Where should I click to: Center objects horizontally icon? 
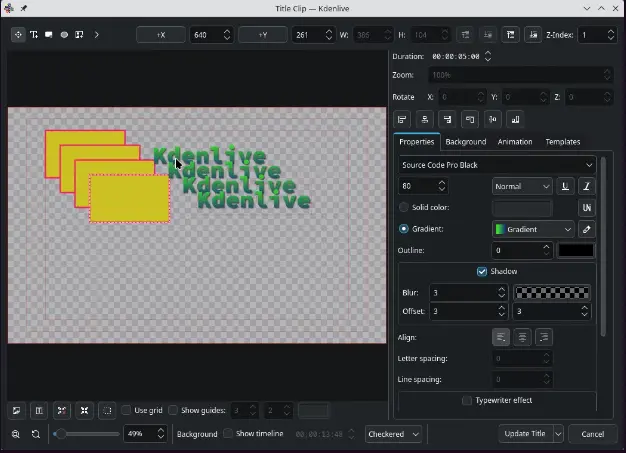425,119
